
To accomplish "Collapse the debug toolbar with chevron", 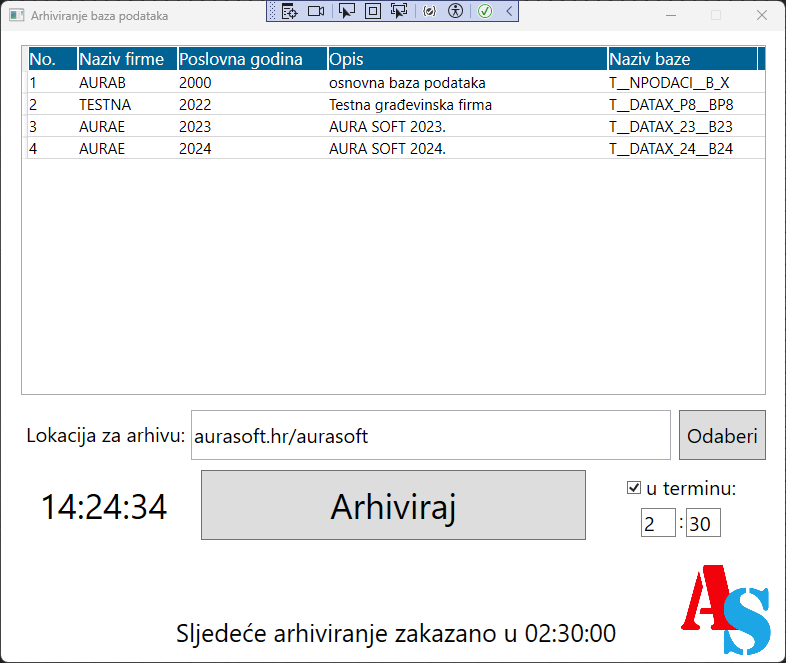I will 508,11.
